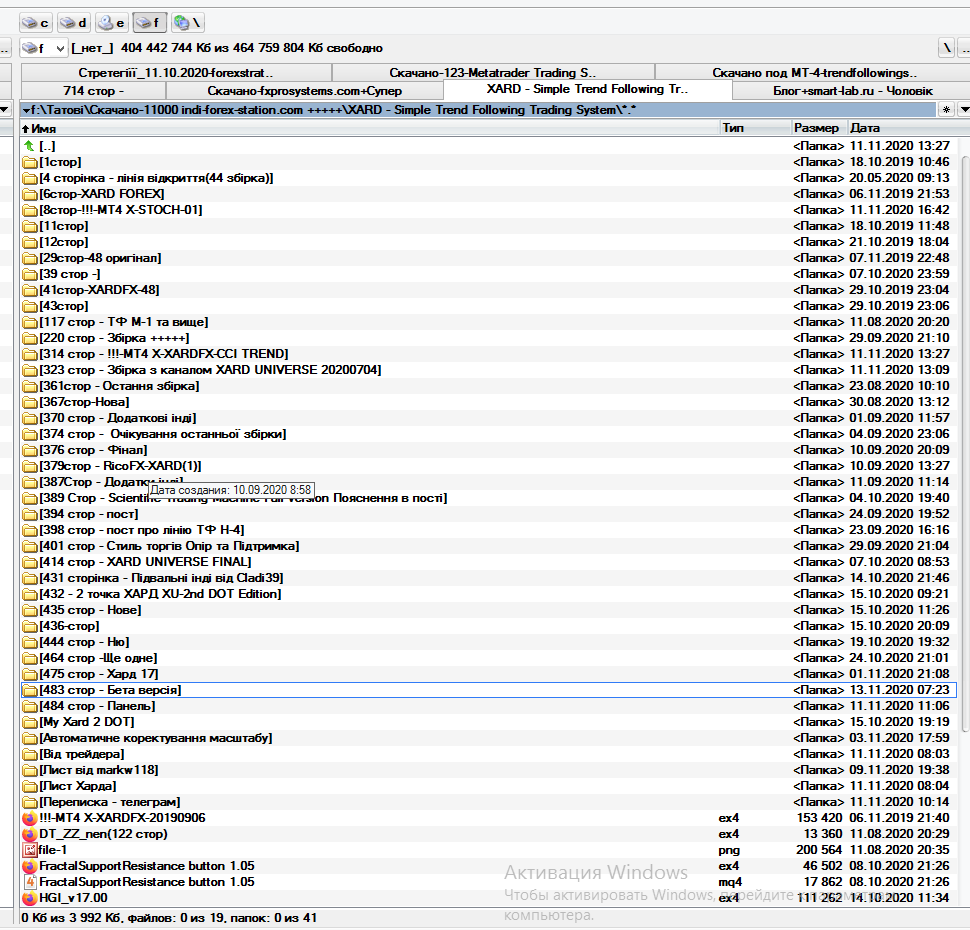The width and height of the screenshot is (970, 930).
Task: Select folder icon of [483 стор - Бета версія]
Action: 30,690
